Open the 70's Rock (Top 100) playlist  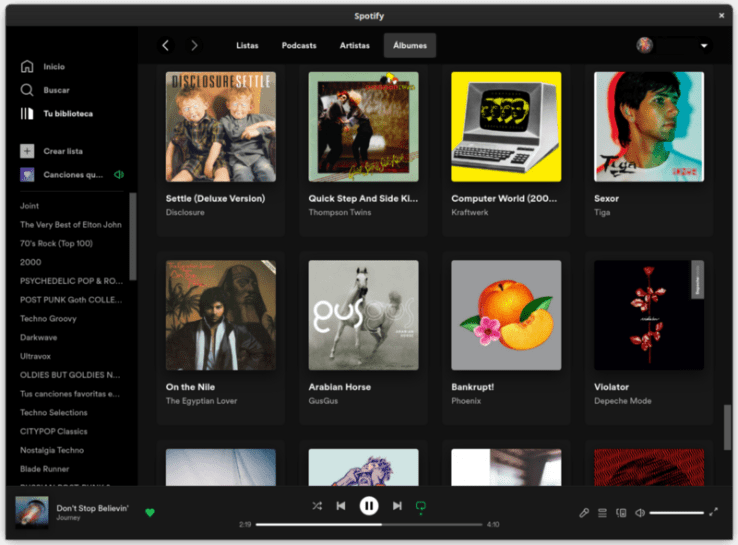pos(56,243)
